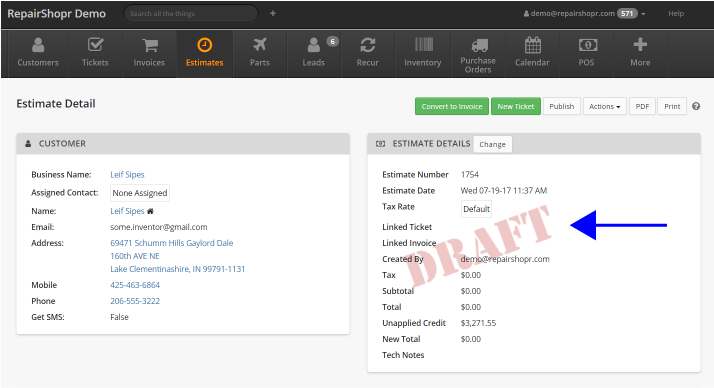This screenshot has width=714, height=388.
Task: Click the Default tax rate field
Action: tap(476, 209)
